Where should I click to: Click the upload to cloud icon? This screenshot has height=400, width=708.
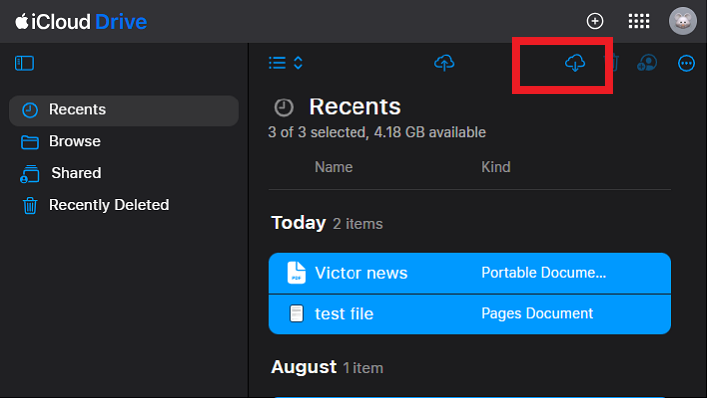click(x=445, y=63)
